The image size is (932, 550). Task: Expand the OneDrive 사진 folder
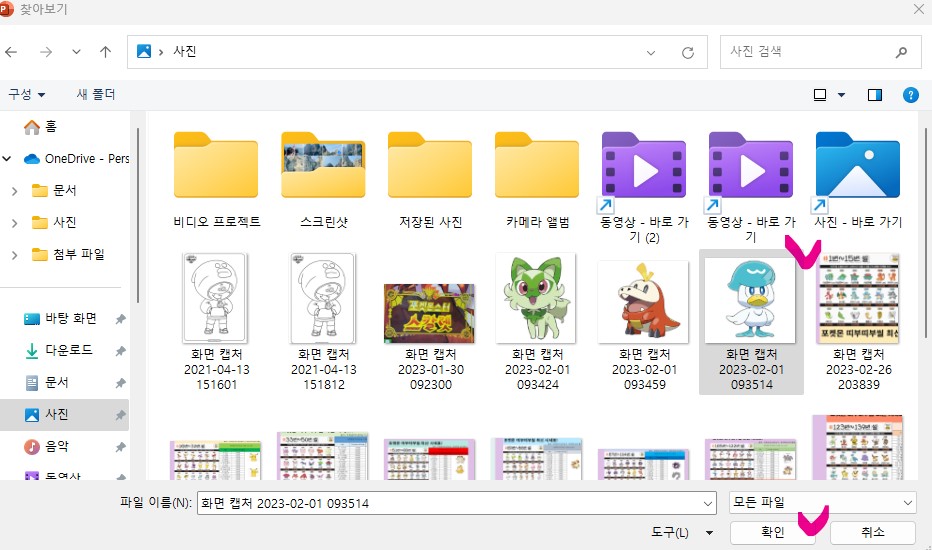[15, 223]
